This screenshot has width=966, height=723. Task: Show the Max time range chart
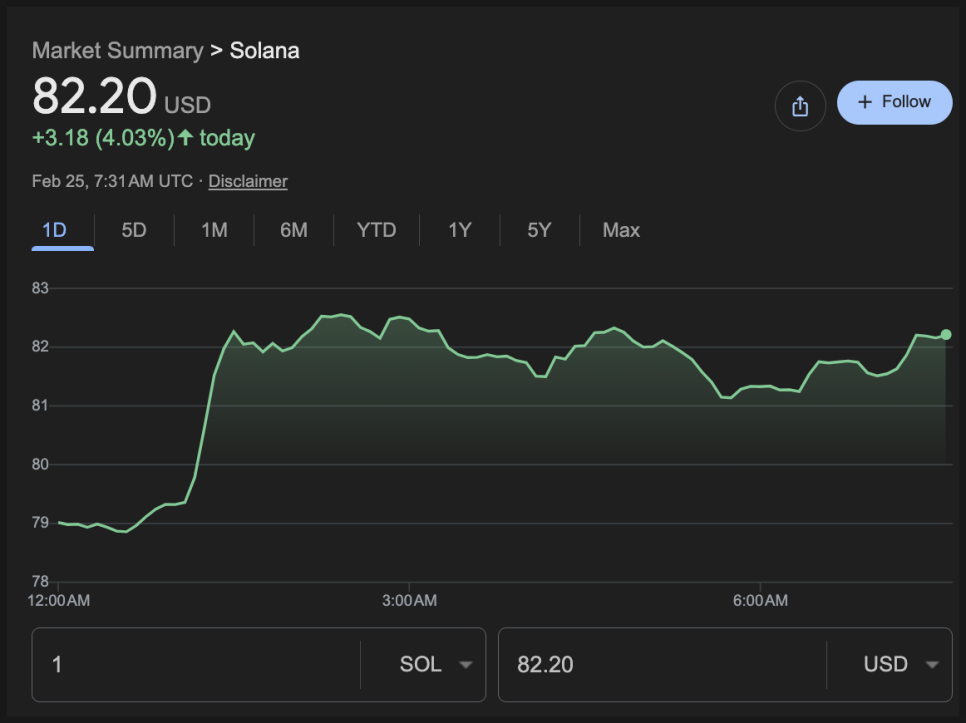(621, 230)
